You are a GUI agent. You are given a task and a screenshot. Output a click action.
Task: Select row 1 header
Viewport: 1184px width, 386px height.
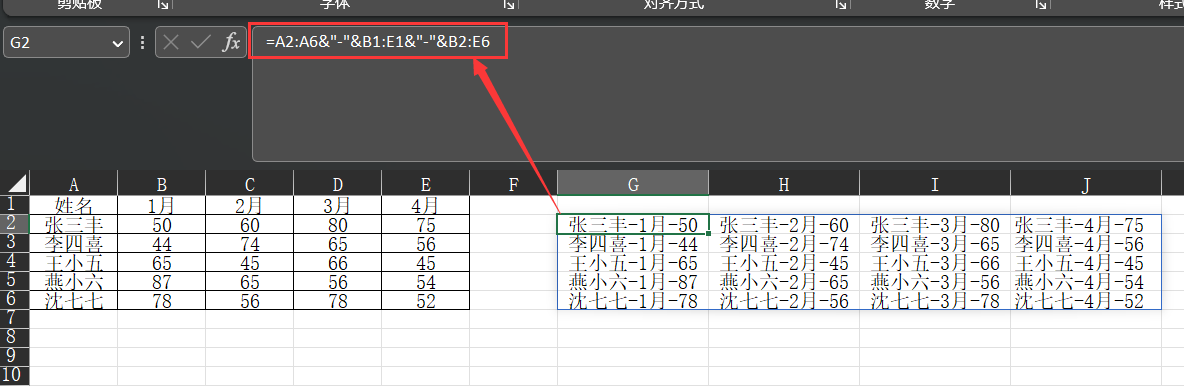[15, 205]
